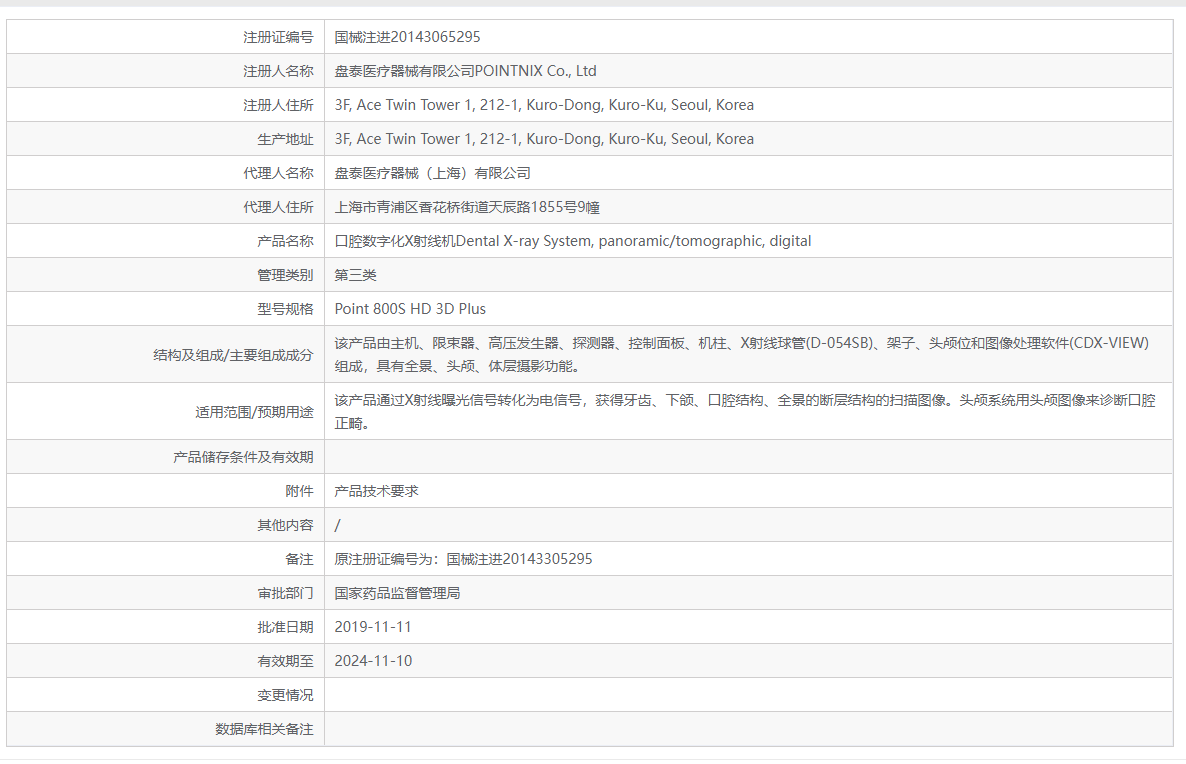Select the Seoul address in 生产地址 row

click(x=544, y=139)
